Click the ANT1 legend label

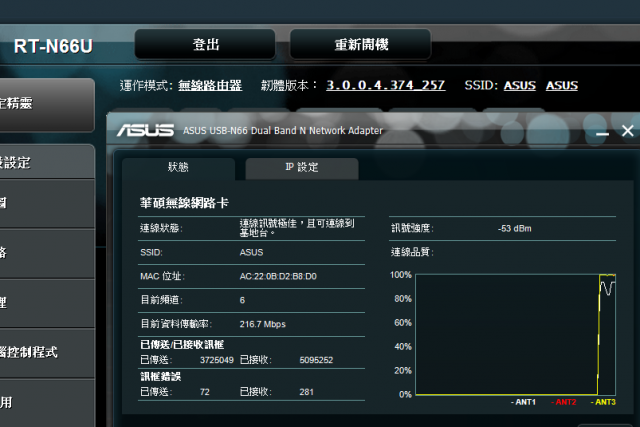point(523,403)
